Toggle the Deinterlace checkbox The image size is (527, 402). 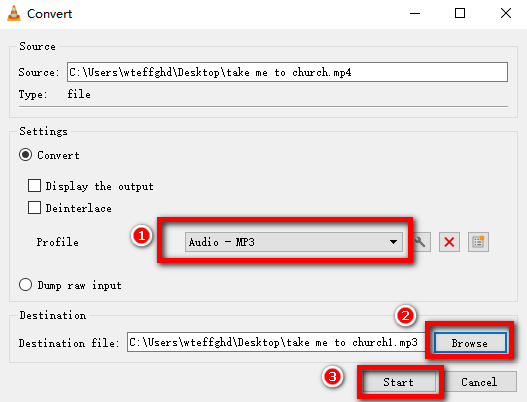[x=34, y=208]
